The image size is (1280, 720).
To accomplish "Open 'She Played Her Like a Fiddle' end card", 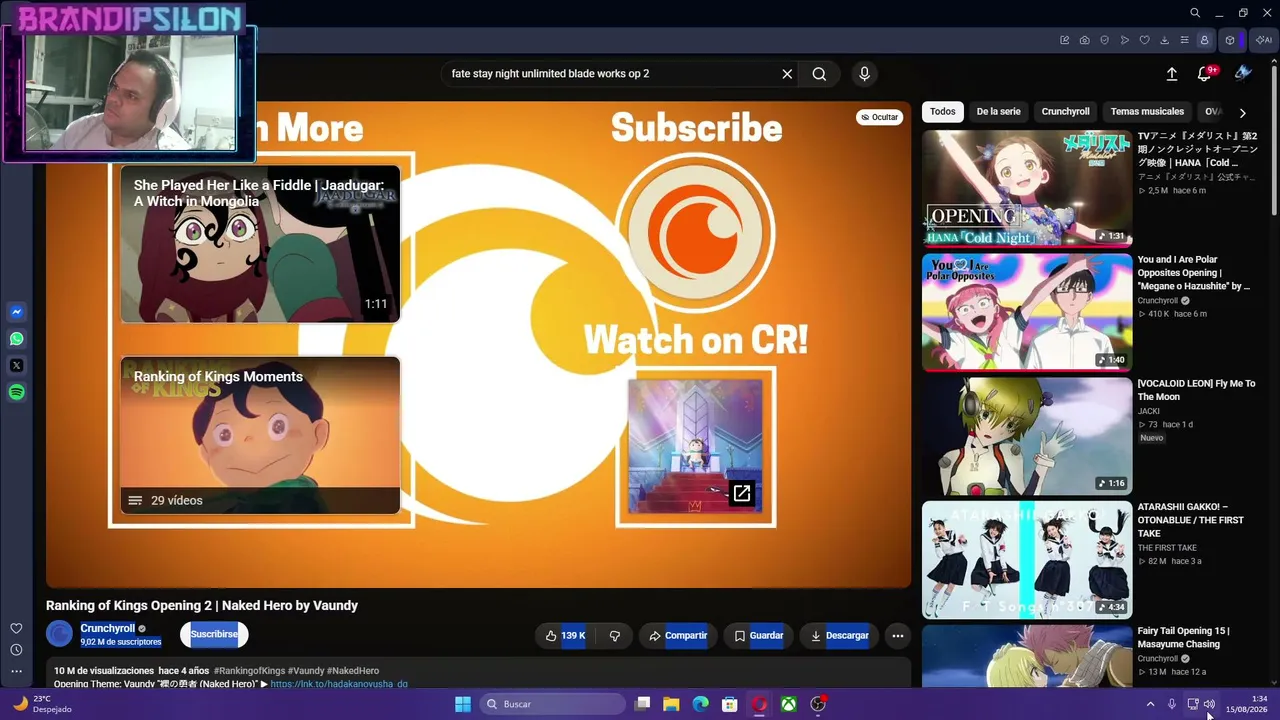I will coord(260,244).
